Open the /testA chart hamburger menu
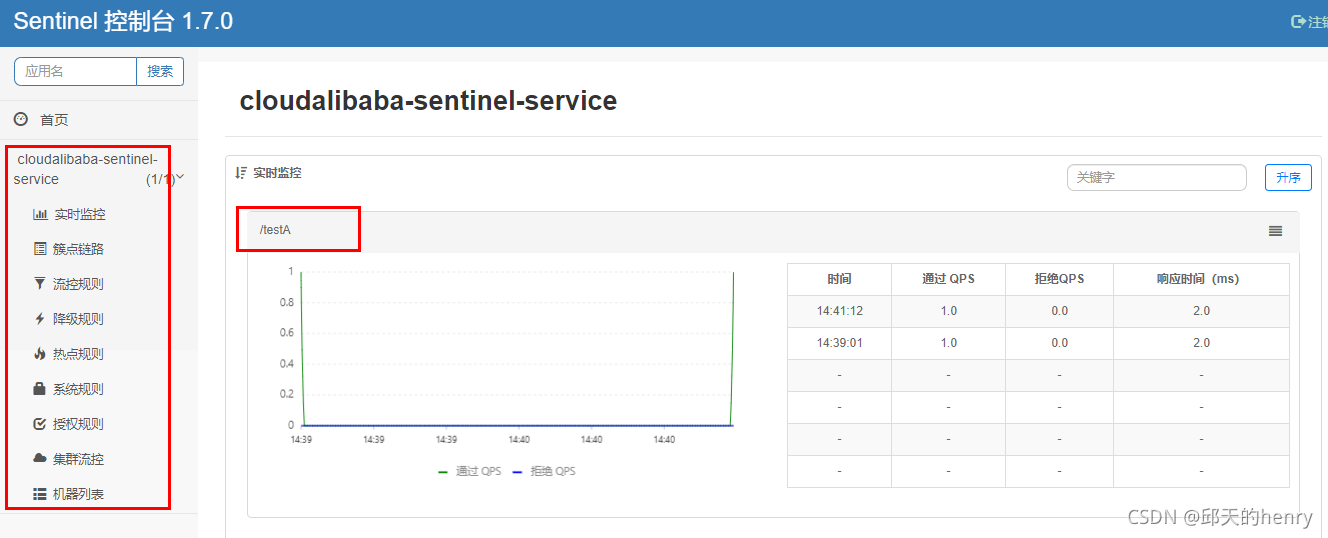The image size is (1328, 538). 1275,231
